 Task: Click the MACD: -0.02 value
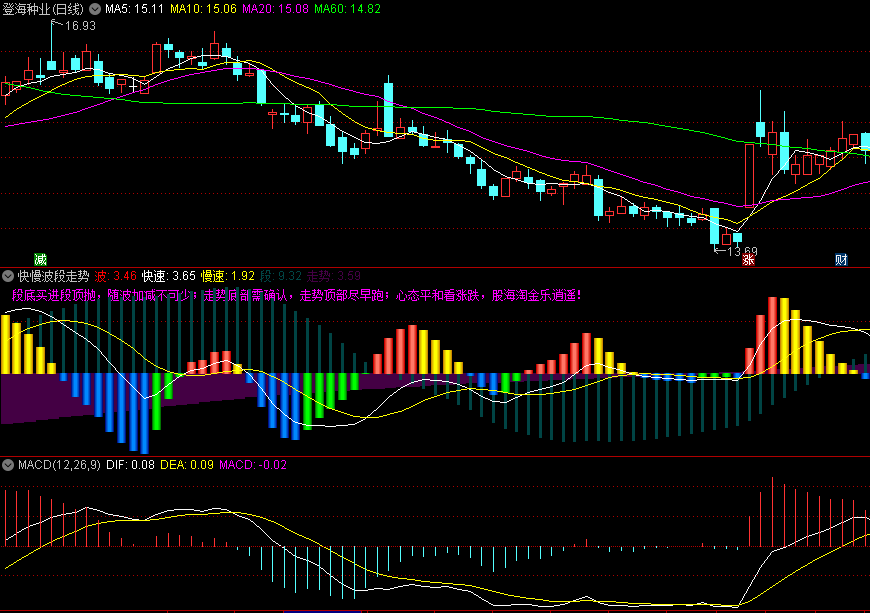[x=253, y=465]
